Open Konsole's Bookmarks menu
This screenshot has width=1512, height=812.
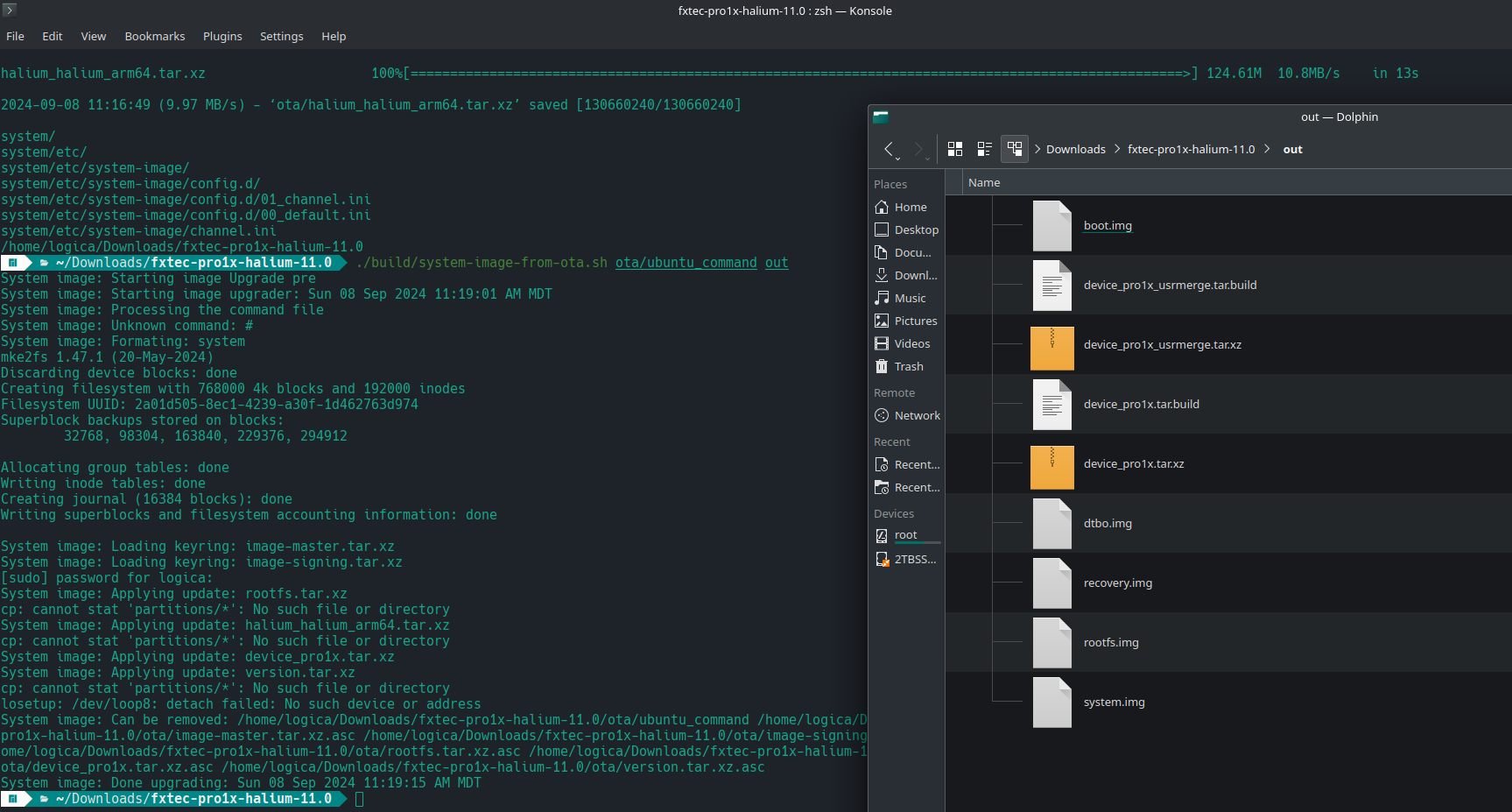tap(155, 37)
